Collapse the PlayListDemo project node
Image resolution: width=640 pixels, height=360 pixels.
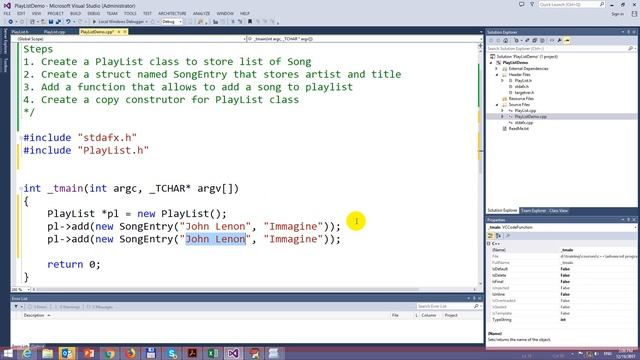pos(492,63)
